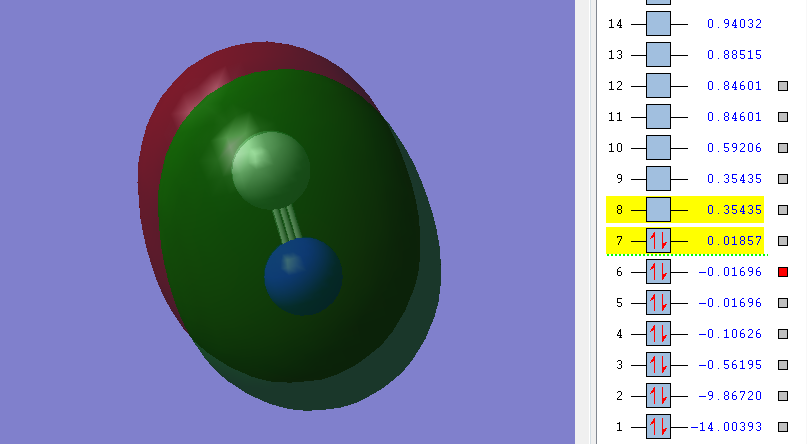Click the highlighted 0.35435 energy of orbital 8
Image resolution: width=807 pixels, height=444 pixels.
(734, 209)
